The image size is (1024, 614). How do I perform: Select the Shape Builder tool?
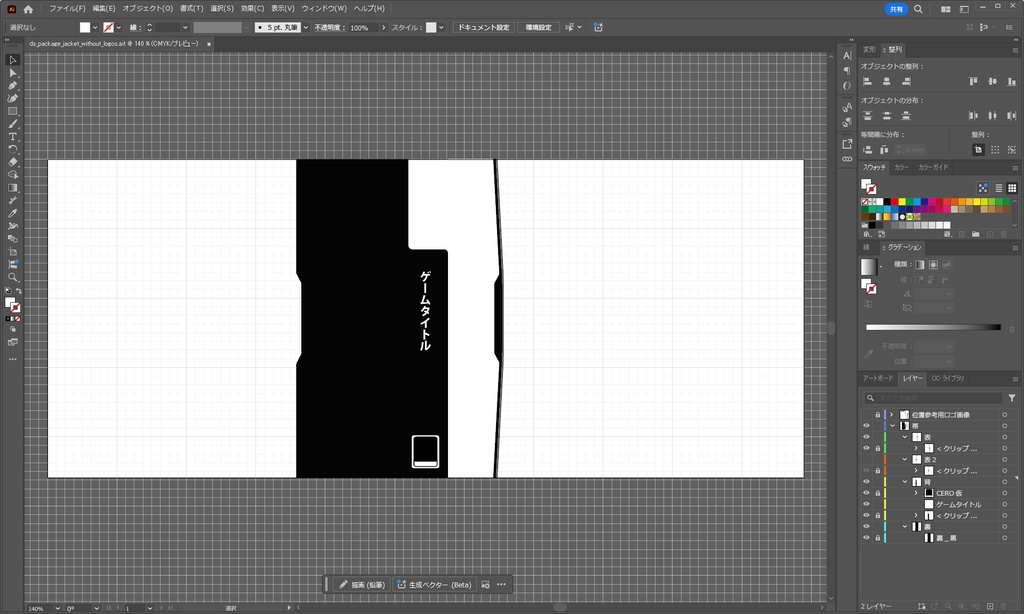tap(12, 175)
